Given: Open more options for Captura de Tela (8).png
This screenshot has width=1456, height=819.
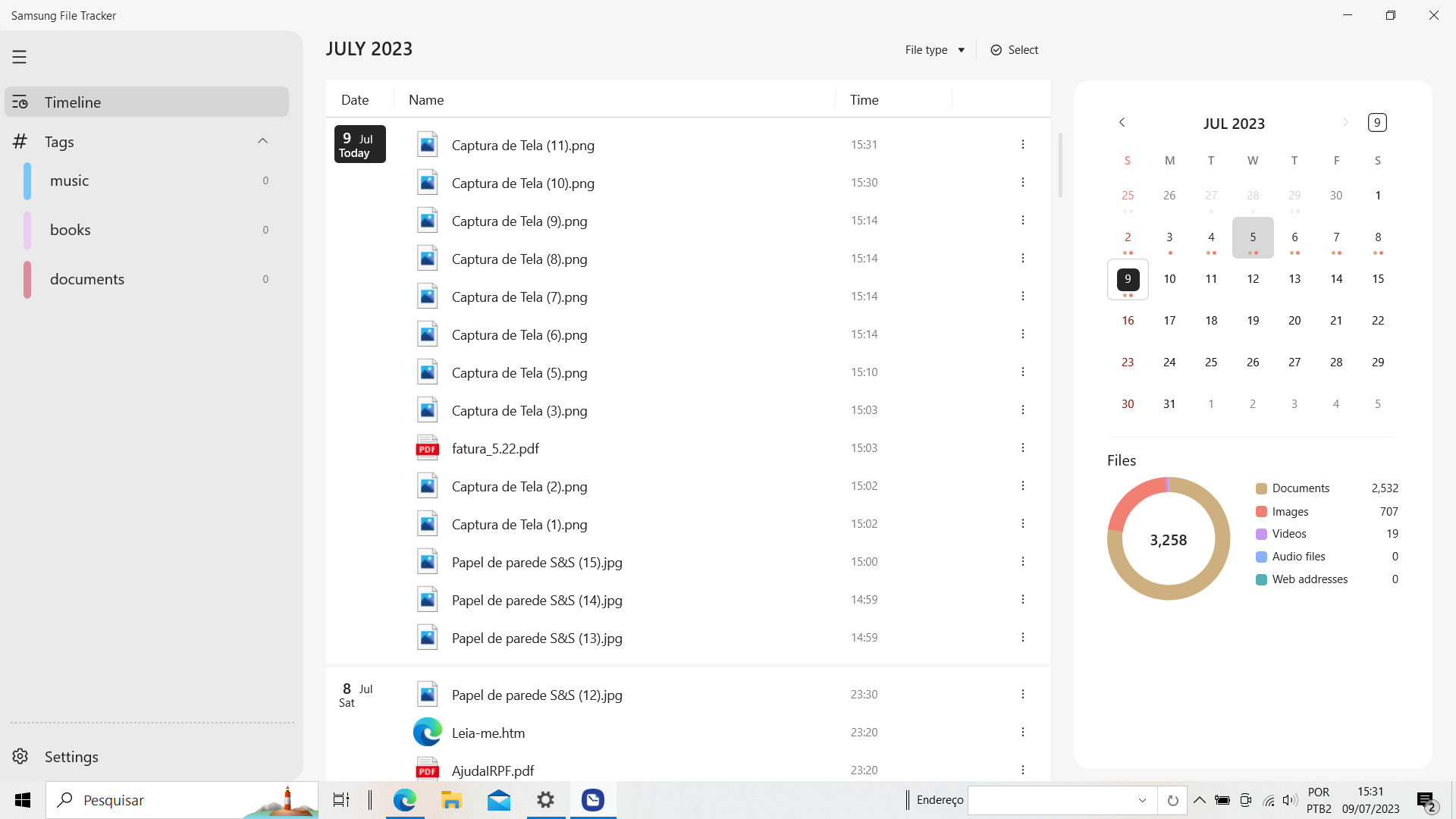Looking at the screenshot, I should pyautogui.click(x=1022, y=258).
